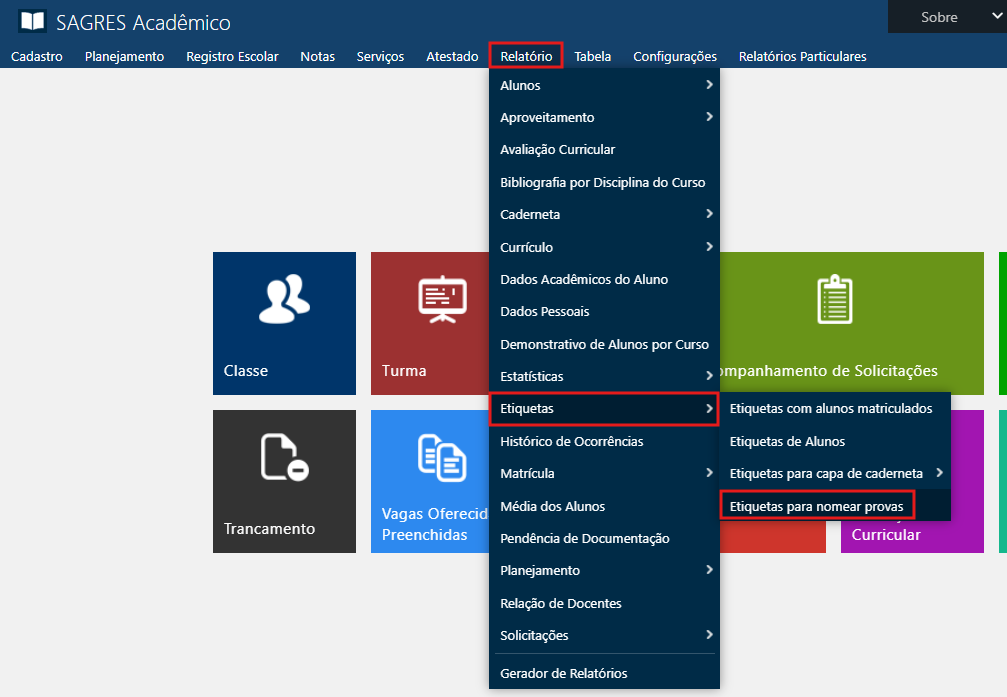
Task: Select Etiquetas para nomear provas
Action: click(x=816, y=506)
